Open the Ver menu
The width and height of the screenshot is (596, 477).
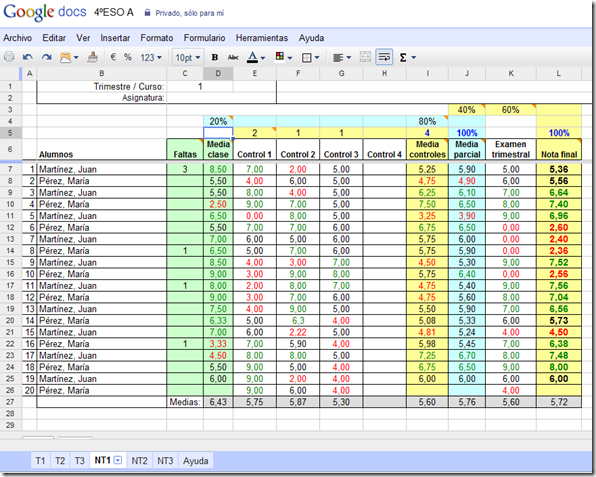click(83, 38)
